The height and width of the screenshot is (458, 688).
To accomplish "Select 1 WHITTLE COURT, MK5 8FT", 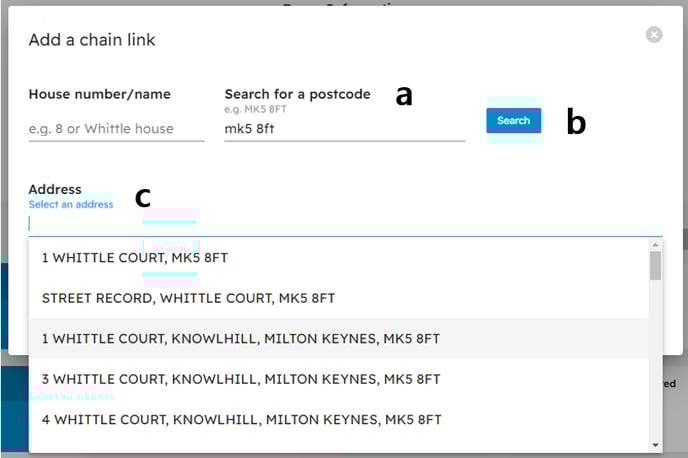I will pyautogui.click(x=338, y=258).
